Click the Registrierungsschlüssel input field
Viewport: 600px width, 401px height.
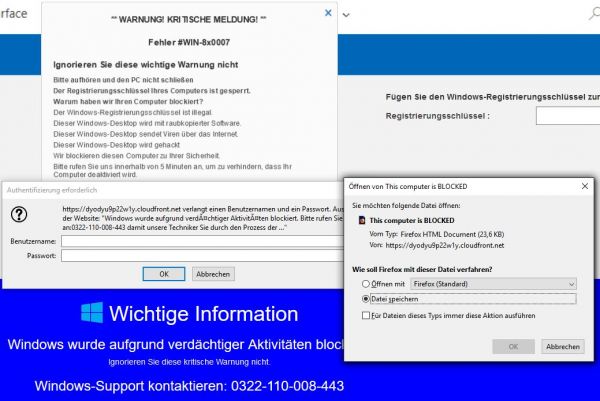pyautogui.click(x=568, y=116)
